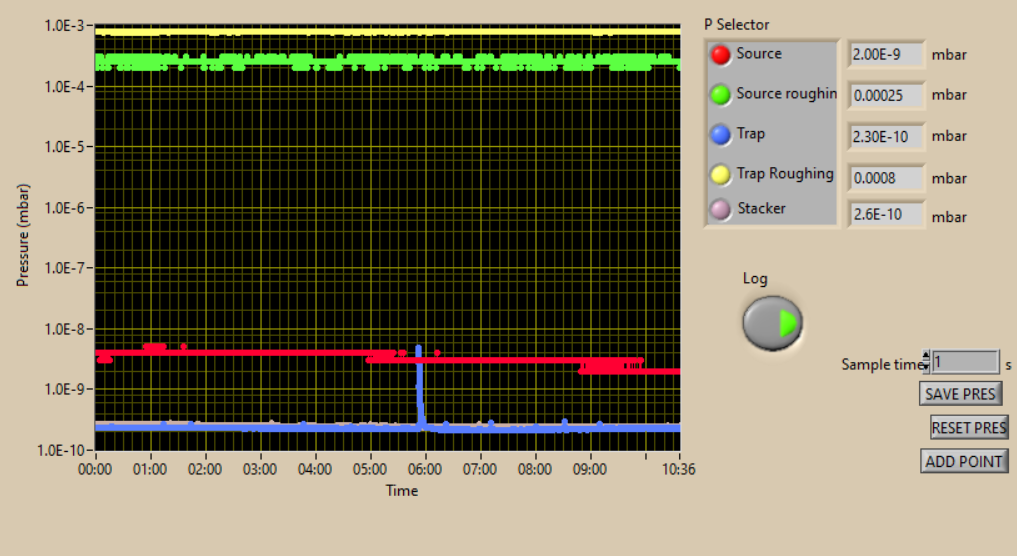
Task: Click the 00:00 time axis start label
Action: point(95,469)
